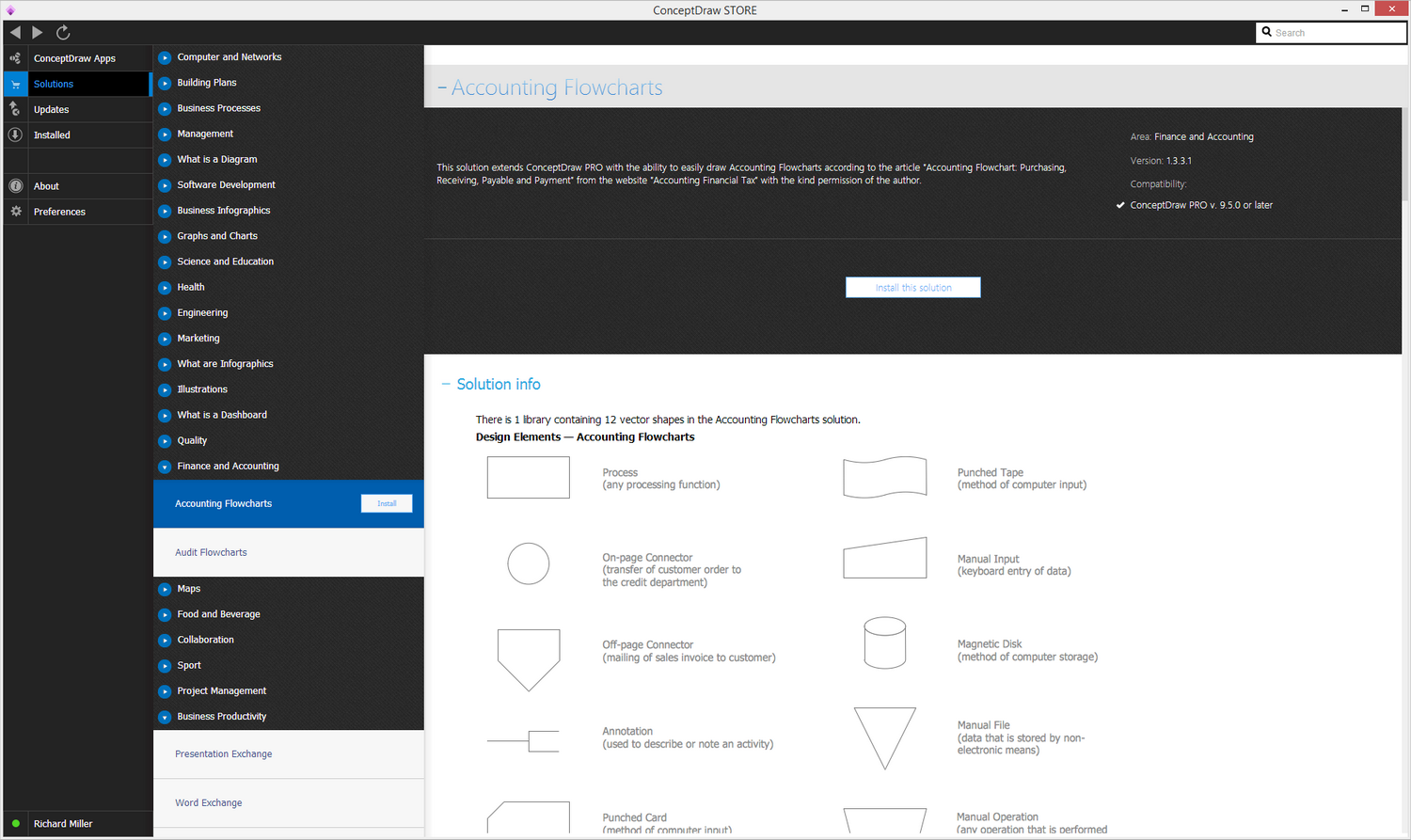Click Install button beside Accounting Flowcharts
The image size is (1411, 840).
(387, 503)
